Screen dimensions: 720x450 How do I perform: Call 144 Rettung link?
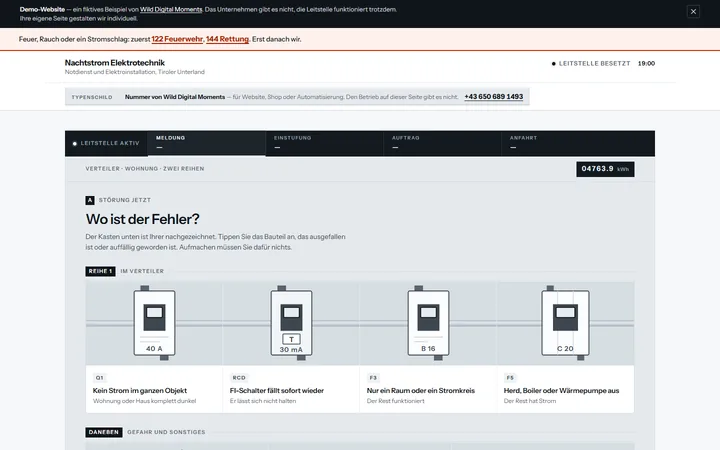tap(227, 39)
